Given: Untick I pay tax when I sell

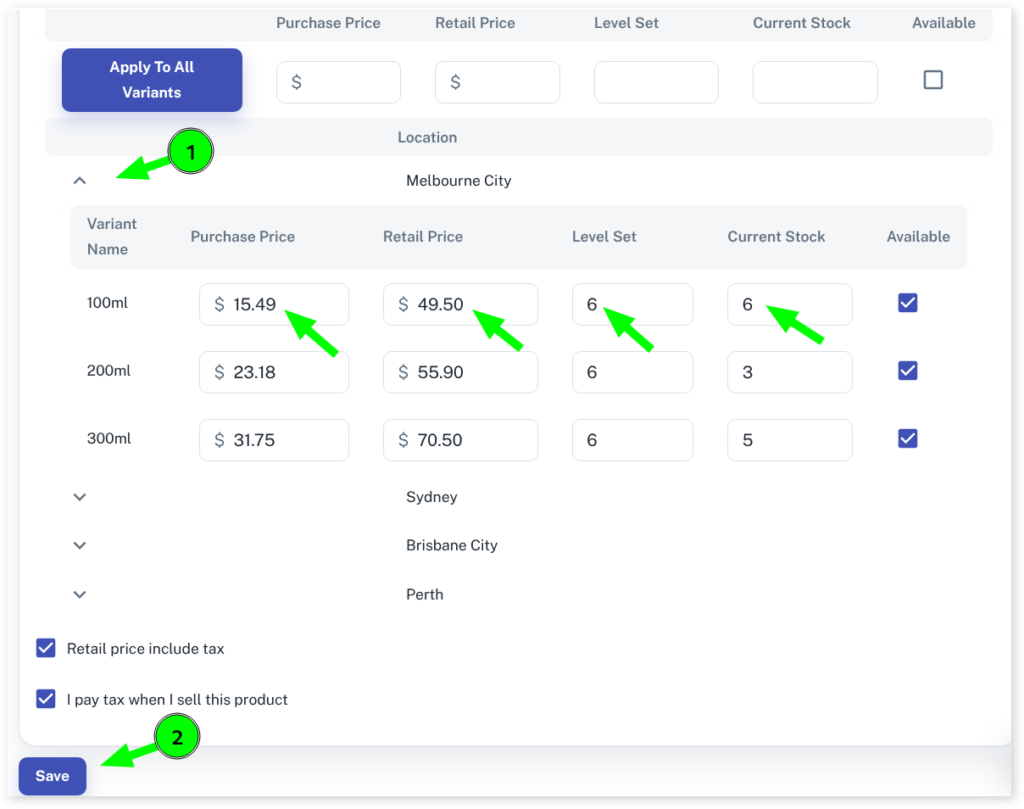Looking at the screenshot, I should (46, 699).
